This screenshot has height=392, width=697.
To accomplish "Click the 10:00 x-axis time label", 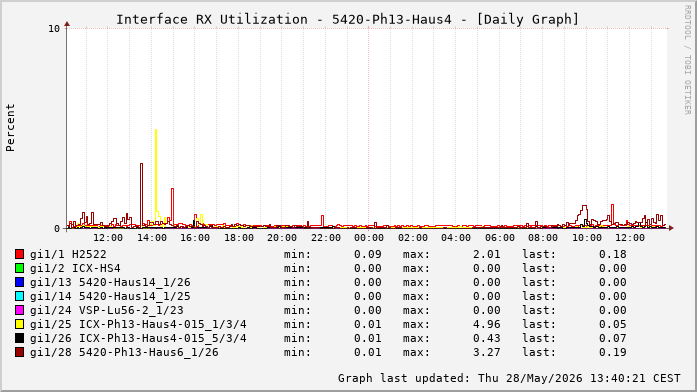I will pos(586,238).
